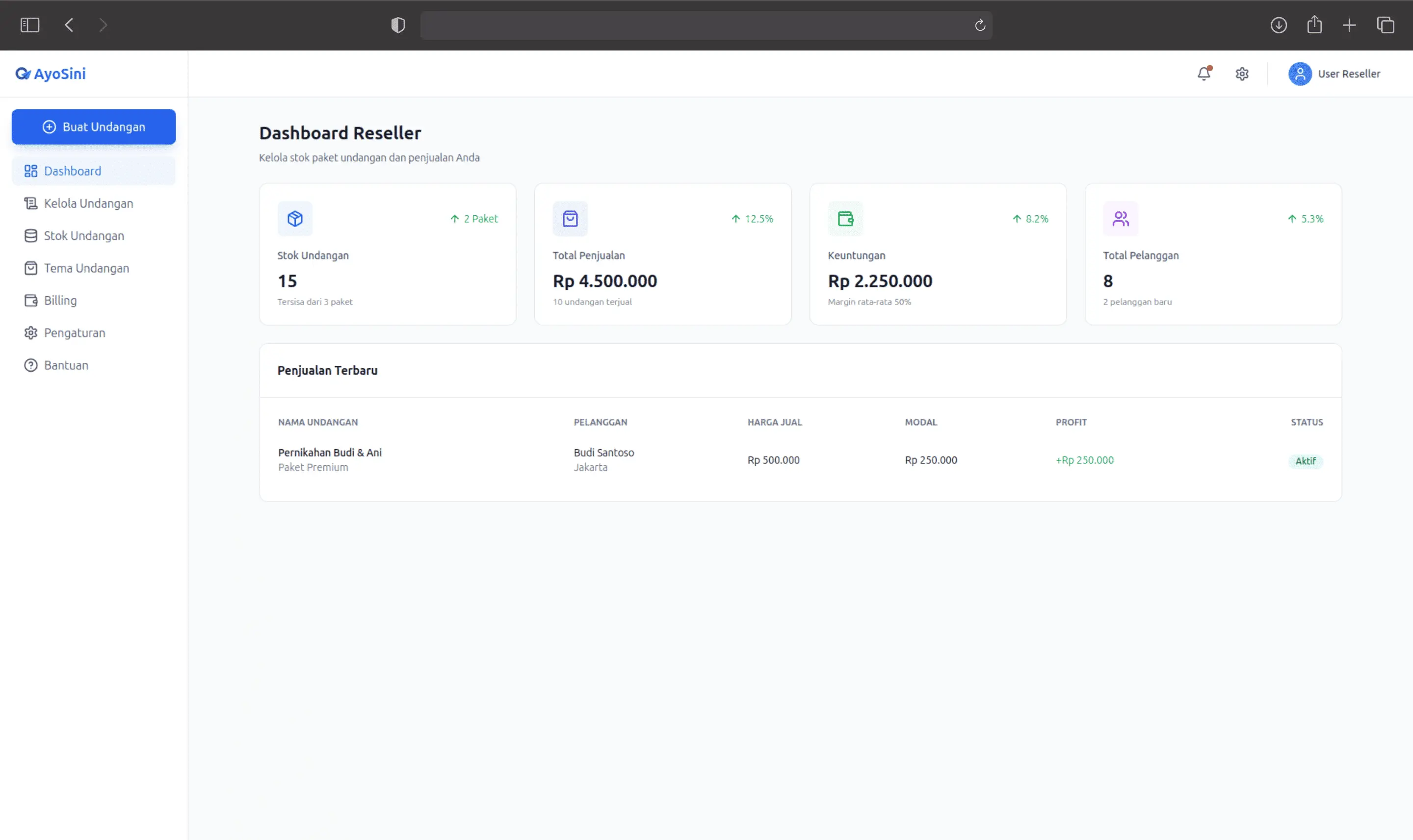This screenshot has height=840, width=1413.
Task: Open the Tema Undangan section
Action: coord(86,268)
